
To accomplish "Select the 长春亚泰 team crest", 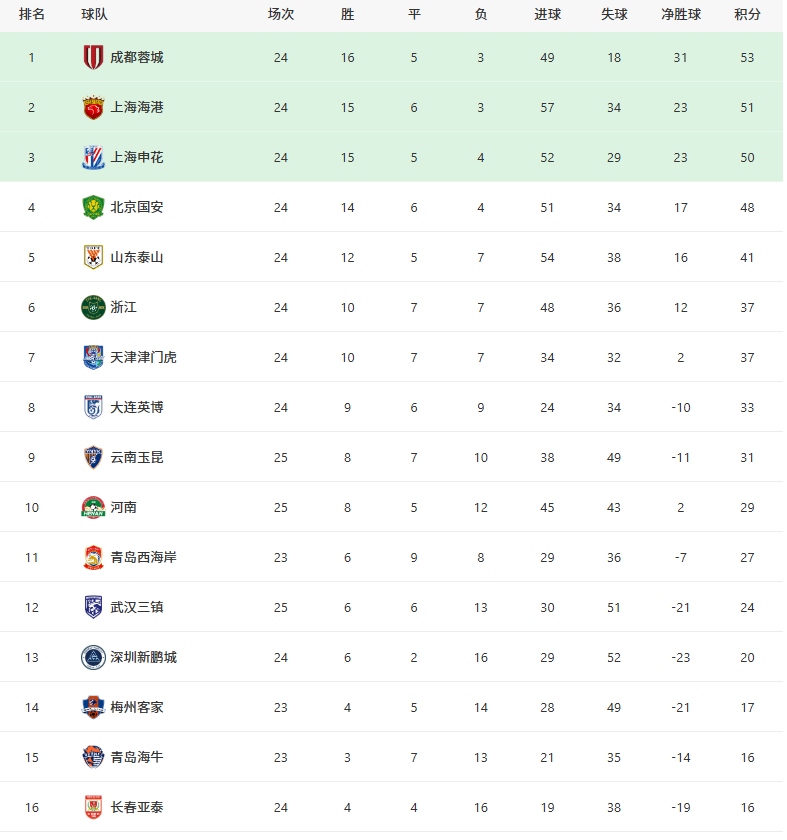I will [x=93, y=807].
